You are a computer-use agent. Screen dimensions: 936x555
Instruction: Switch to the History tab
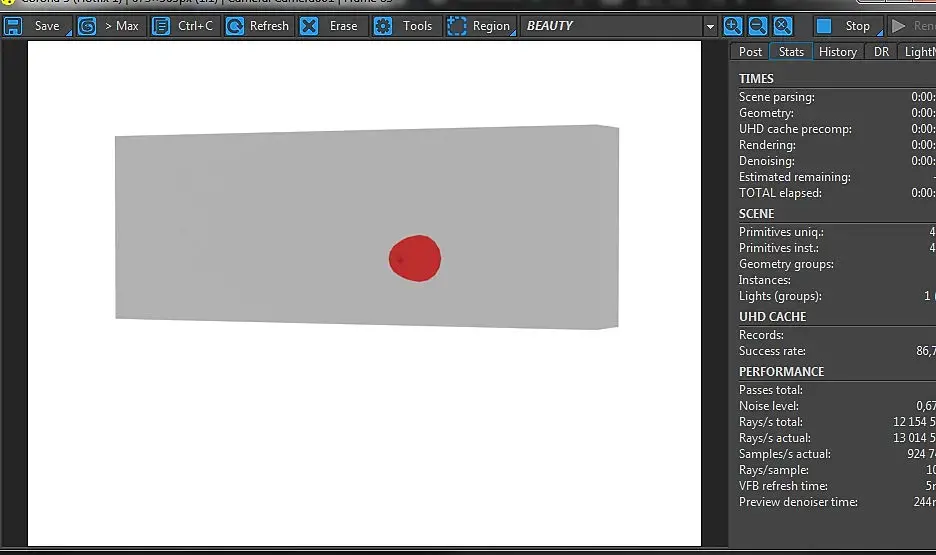click(838, 52)
